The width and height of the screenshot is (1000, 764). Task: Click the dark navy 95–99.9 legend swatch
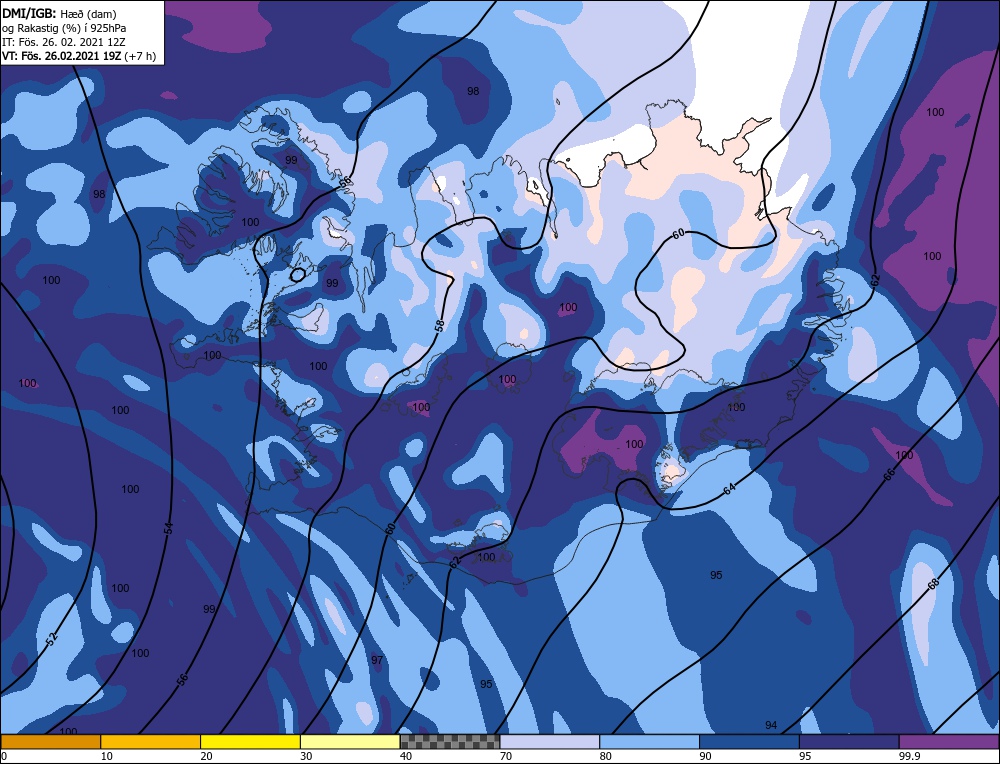click(x=849, y=742)
